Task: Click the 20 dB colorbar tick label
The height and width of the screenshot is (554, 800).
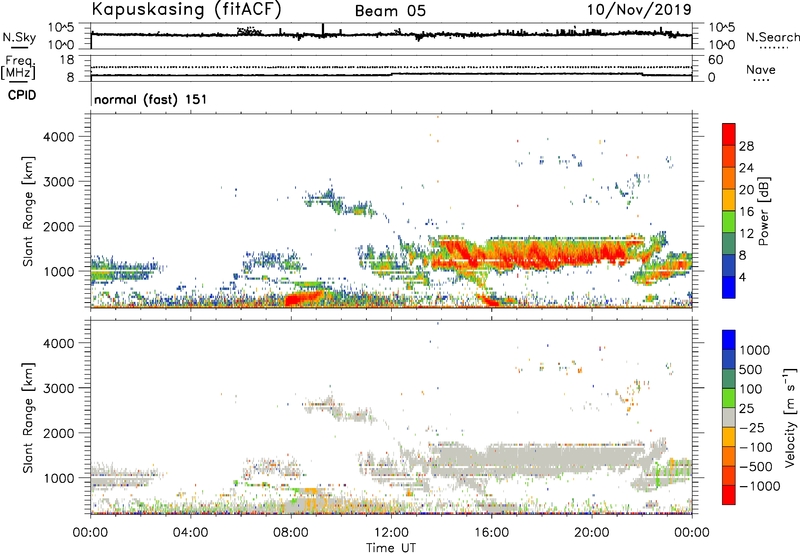Action: [x=746, y=190]
